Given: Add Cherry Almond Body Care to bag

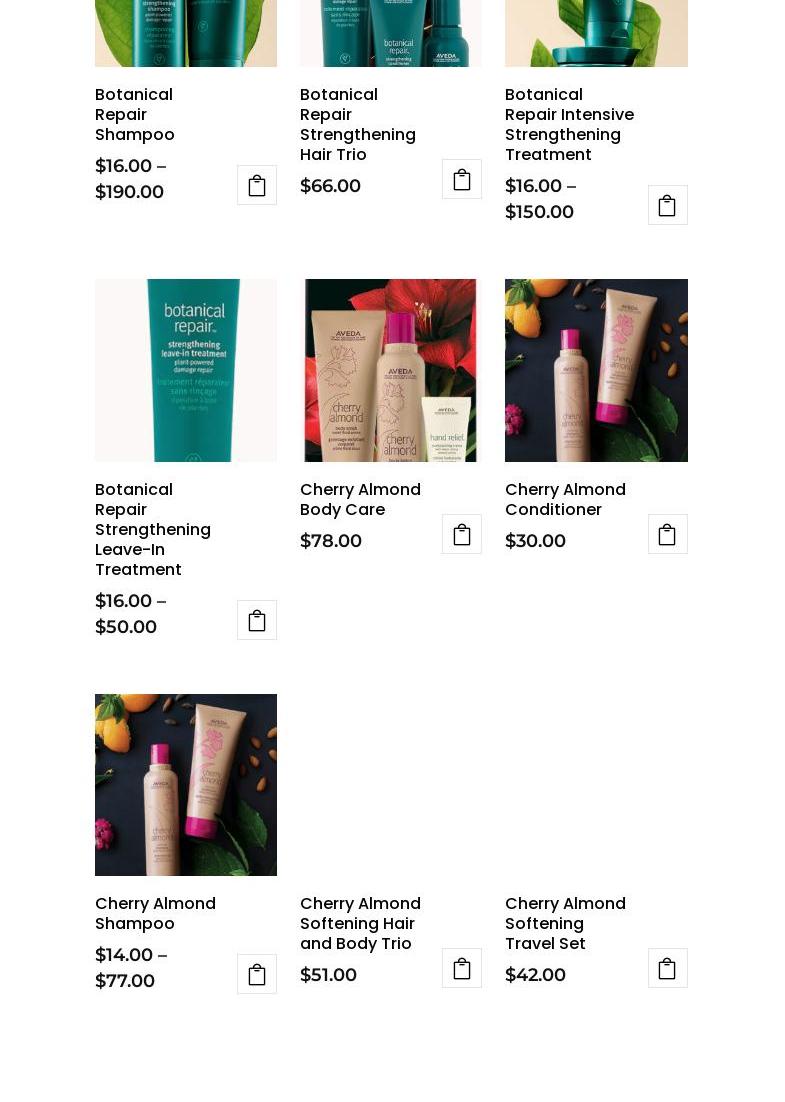Looking at the screenshot, I should coord(462,534).
